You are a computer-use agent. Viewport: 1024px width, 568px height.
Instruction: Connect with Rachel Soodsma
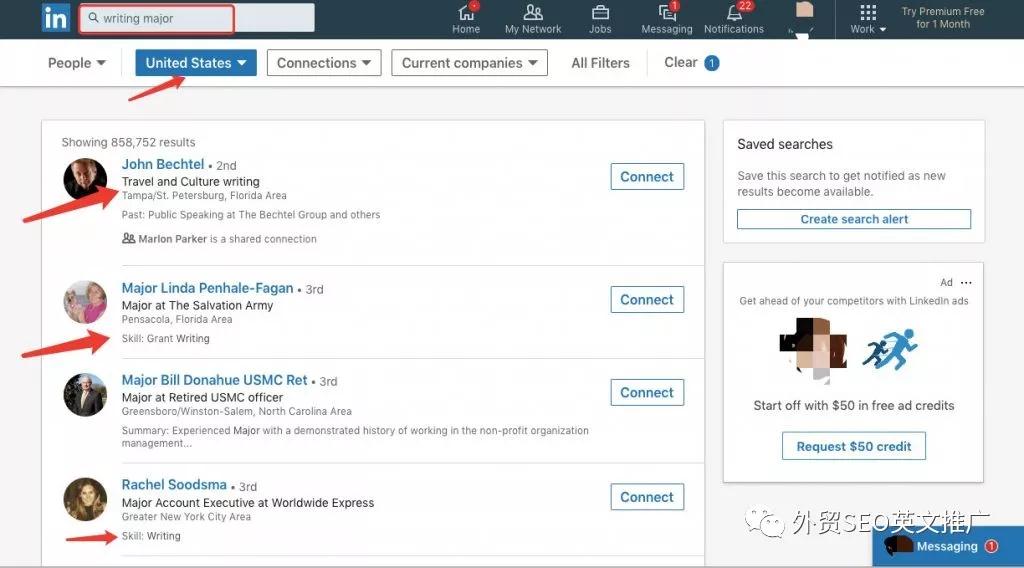[647, 497]
